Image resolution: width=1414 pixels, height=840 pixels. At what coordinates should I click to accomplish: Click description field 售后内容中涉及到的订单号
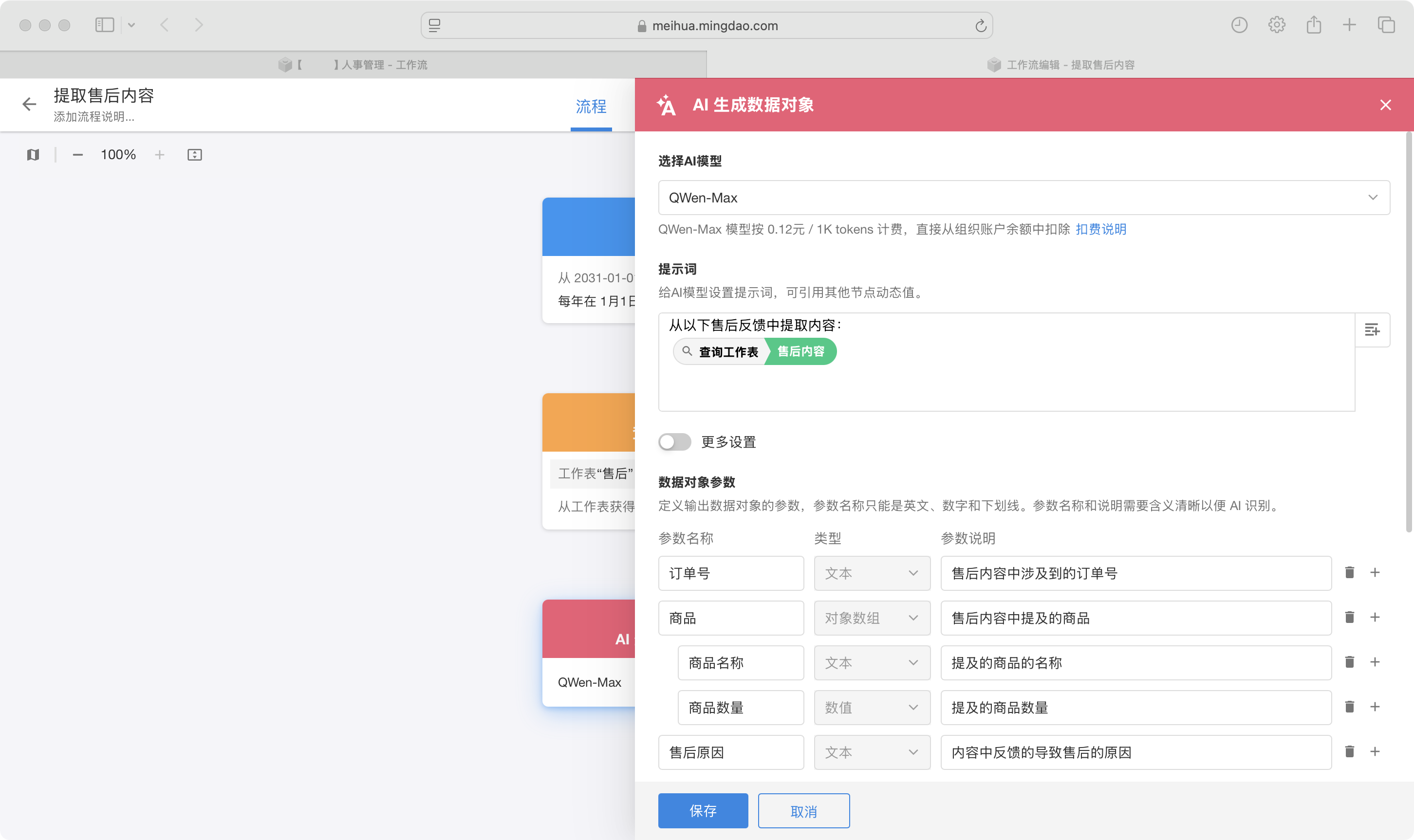pos(1136,573)
